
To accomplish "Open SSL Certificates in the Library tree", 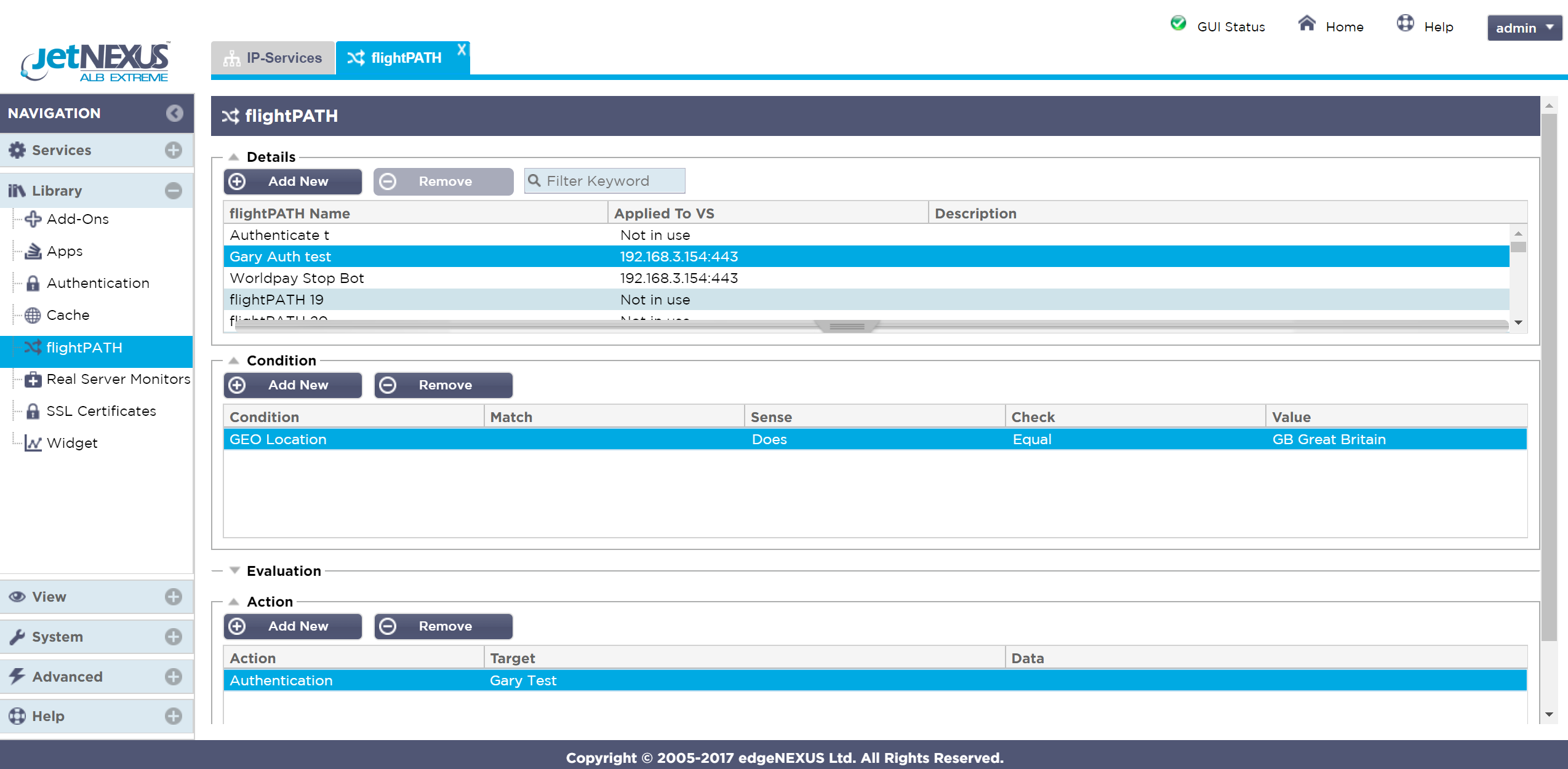I will pos(101,411).
